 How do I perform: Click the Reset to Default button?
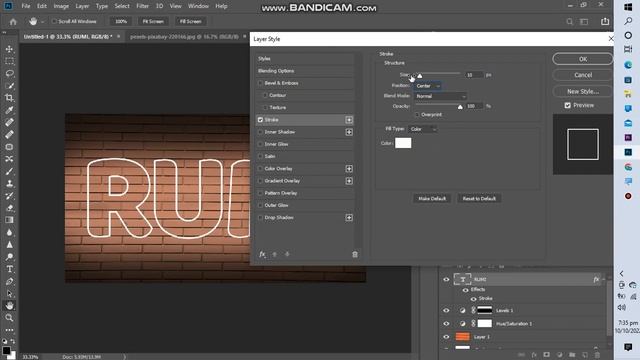479,199
